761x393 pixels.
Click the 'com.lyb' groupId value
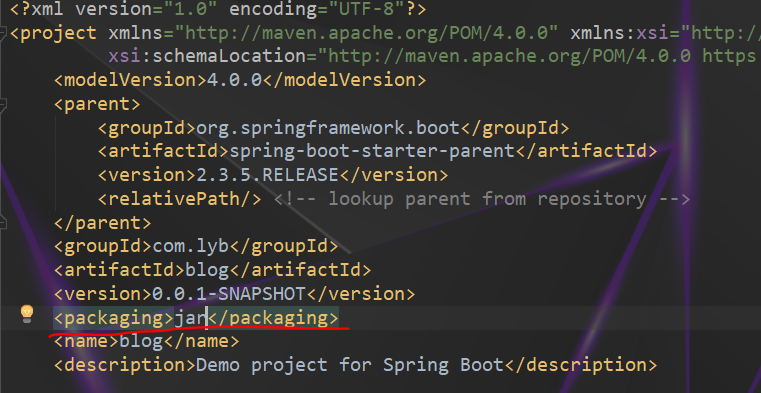tap(191, 246)
